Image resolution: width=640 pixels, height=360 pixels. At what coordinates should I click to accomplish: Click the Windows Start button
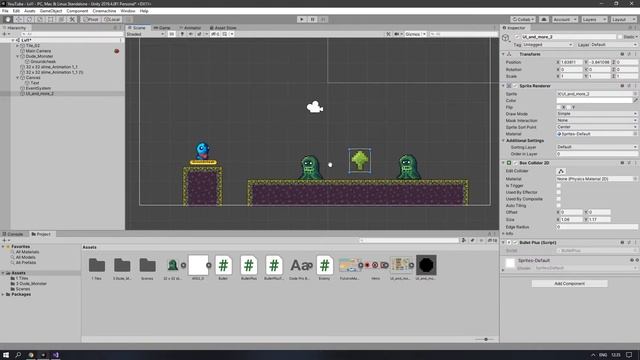pyautogui.click(x=6, y=355)
